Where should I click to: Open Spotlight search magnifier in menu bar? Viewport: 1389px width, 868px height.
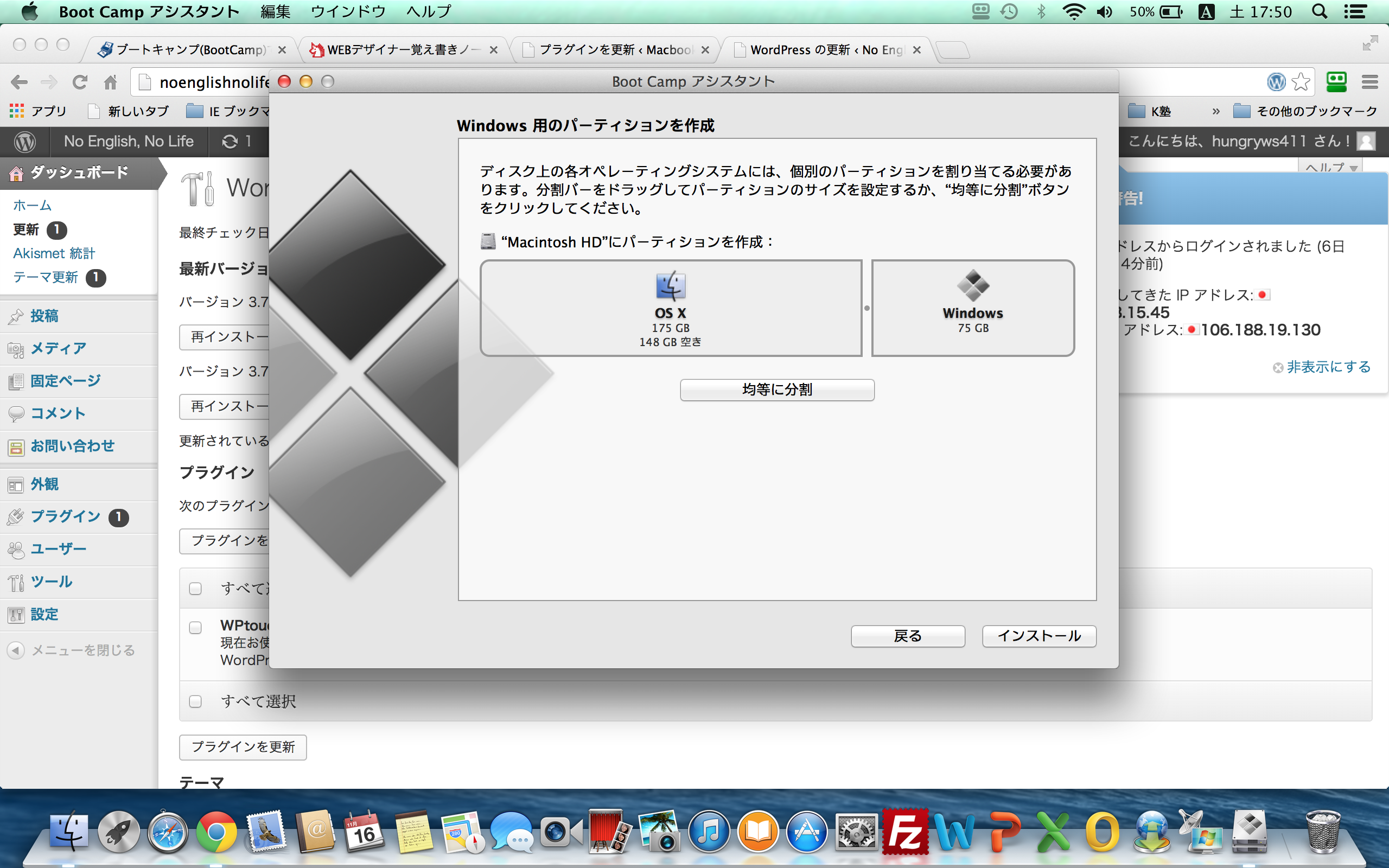pyautogui.click(x=1320, y=11)
